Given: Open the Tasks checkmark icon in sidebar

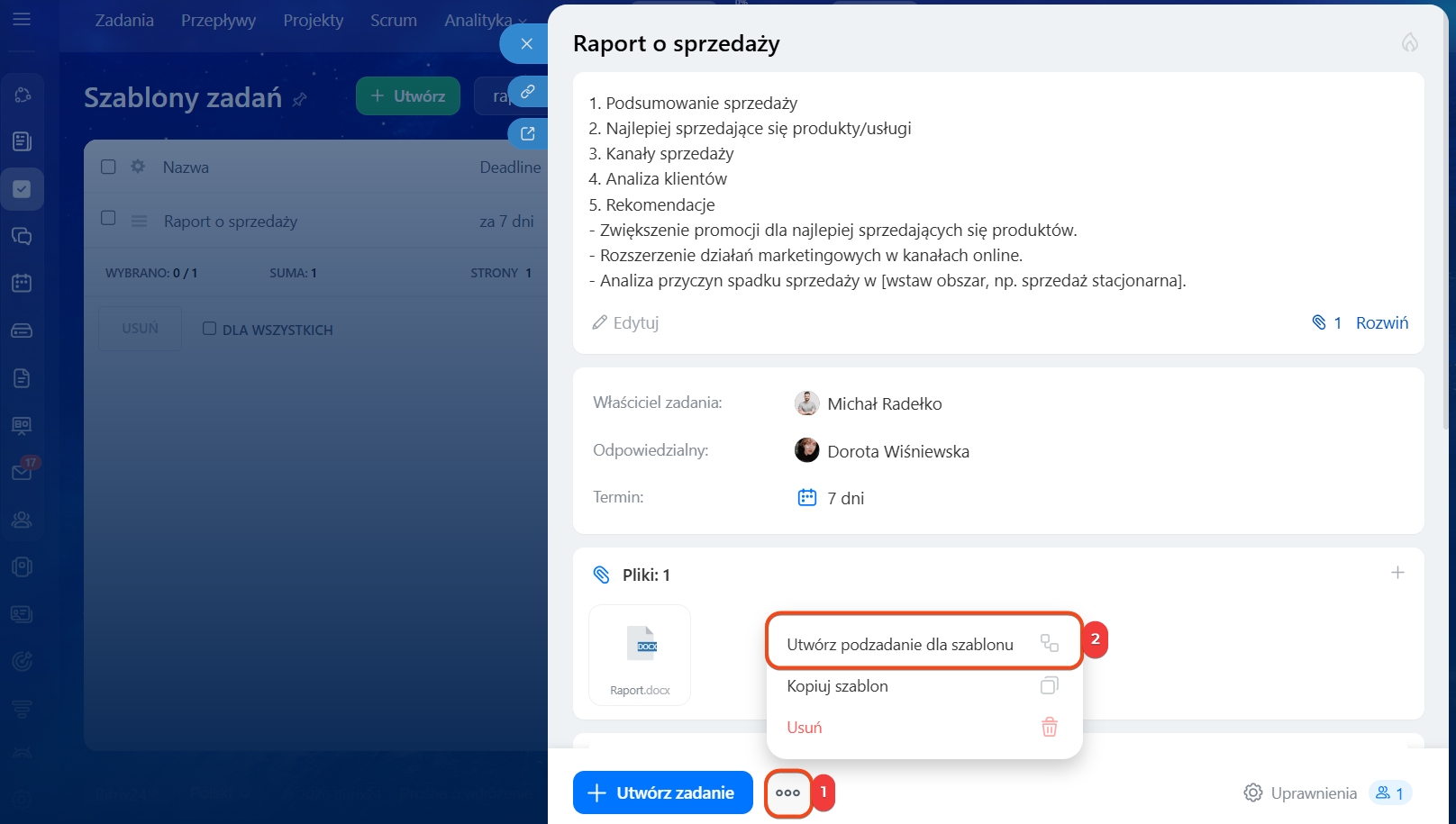Looking at the screenshot, I should (x=22, y=189).
